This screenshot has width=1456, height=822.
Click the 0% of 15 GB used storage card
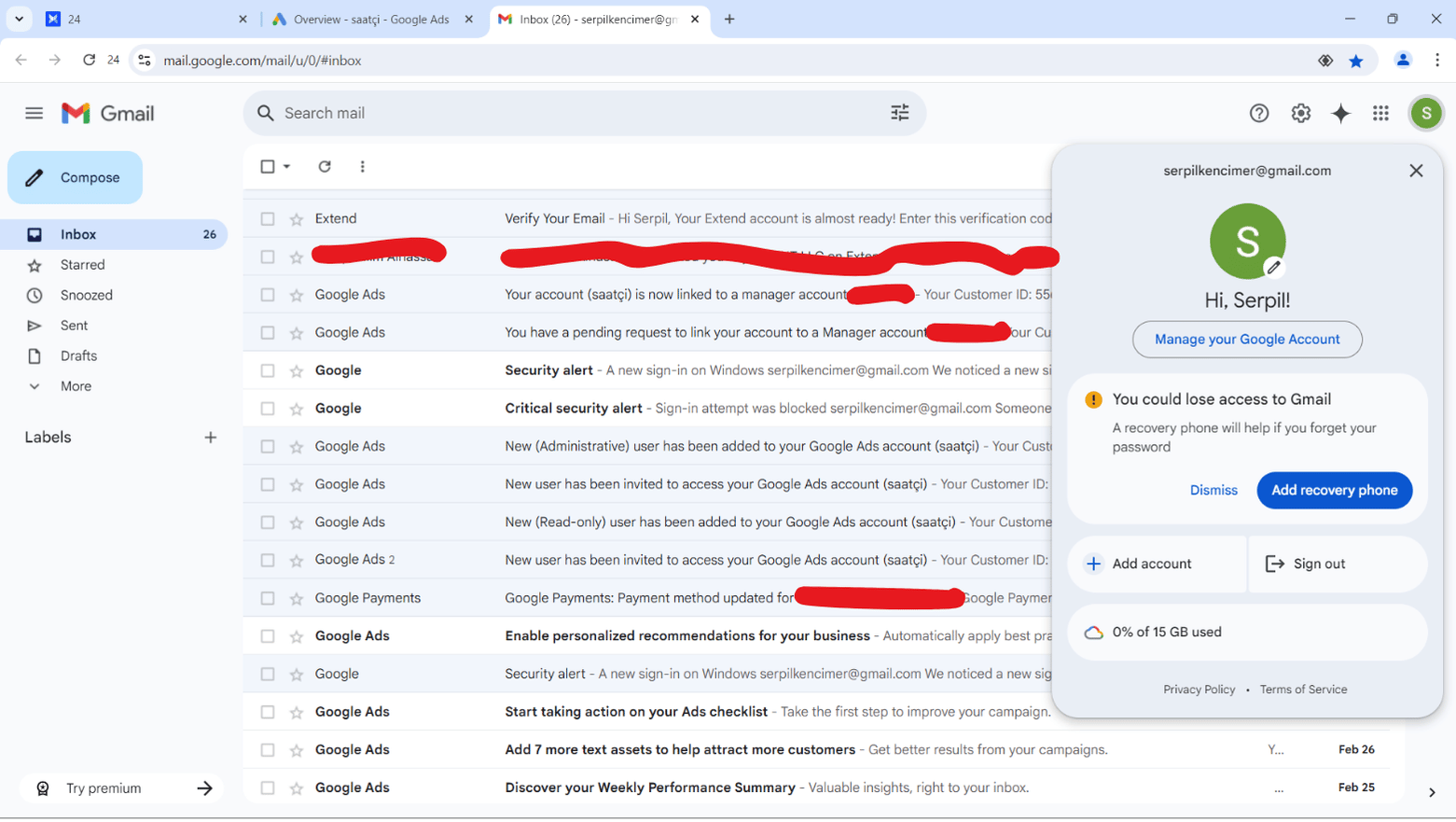click(1247, 632)
